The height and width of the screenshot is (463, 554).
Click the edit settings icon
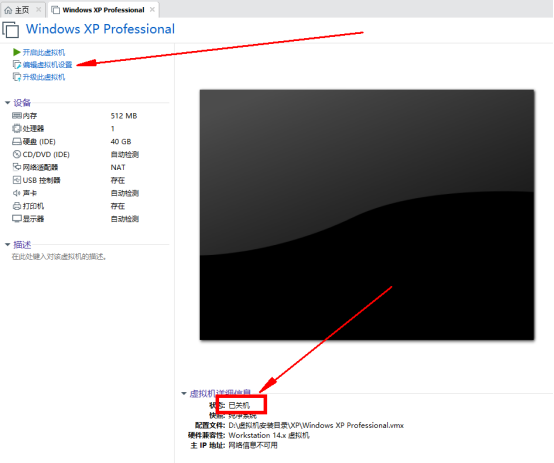17,65
